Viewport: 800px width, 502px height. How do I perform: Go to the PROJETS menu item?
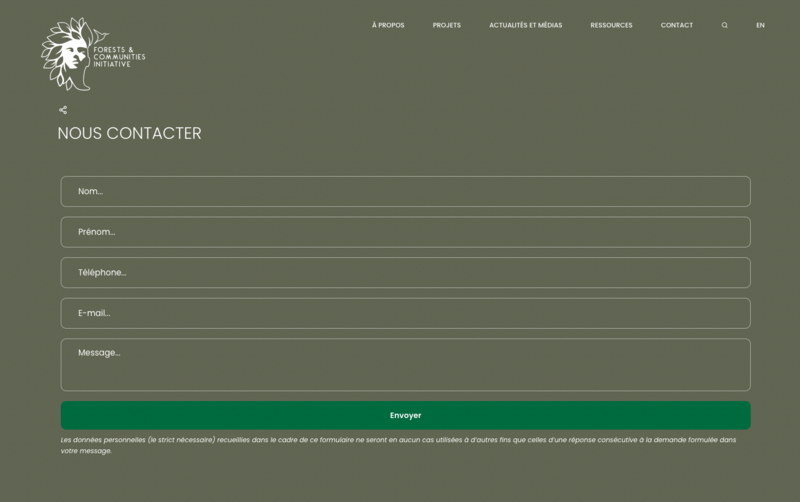447,25
